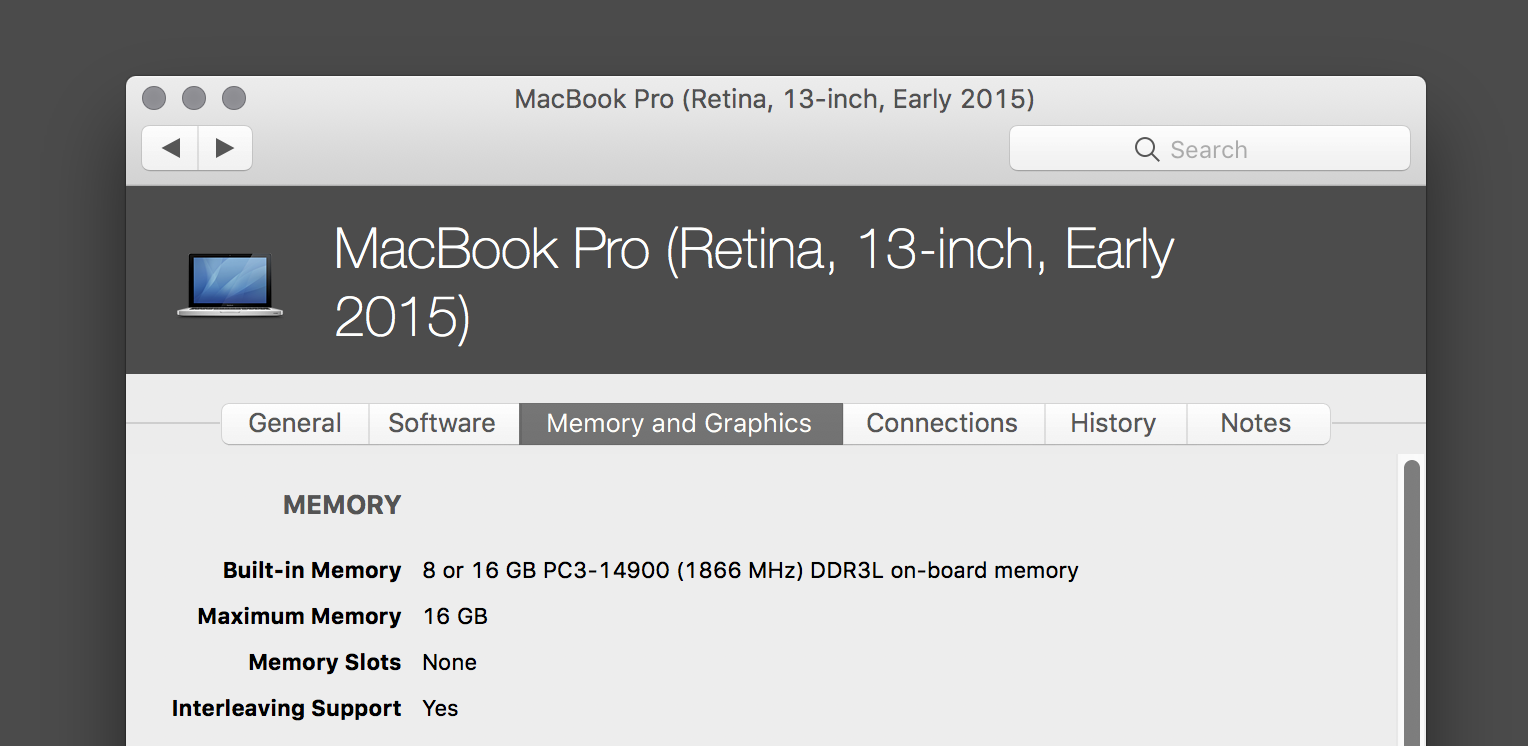Switch to the Software tab
Viewport: 1528px width, 746px height.
point(442,423)
